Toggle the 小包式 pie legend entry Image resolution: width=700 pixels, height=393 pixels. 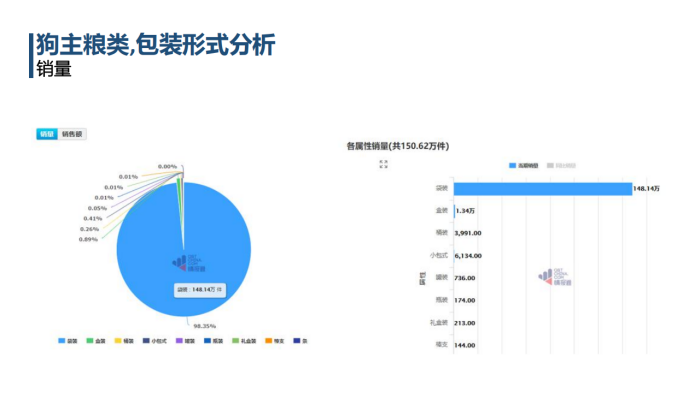pyautogui.click(x=155, y=341)
